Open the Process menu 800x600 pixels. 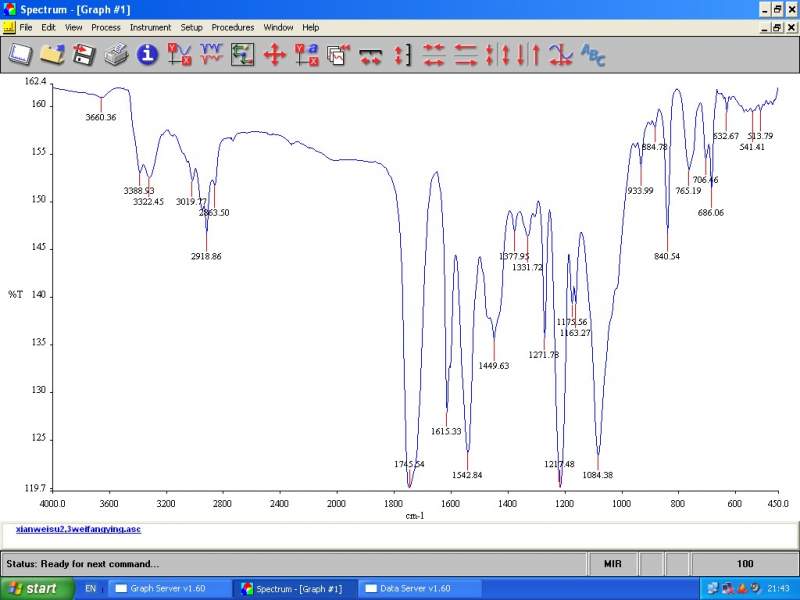(x=106, y=28)
